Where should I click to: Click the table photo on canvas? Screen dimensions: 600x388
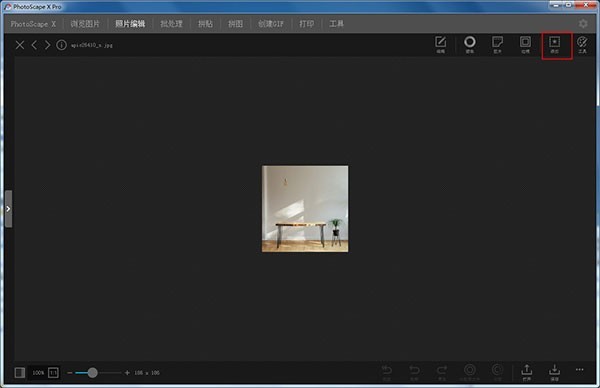tap(305, 209)
